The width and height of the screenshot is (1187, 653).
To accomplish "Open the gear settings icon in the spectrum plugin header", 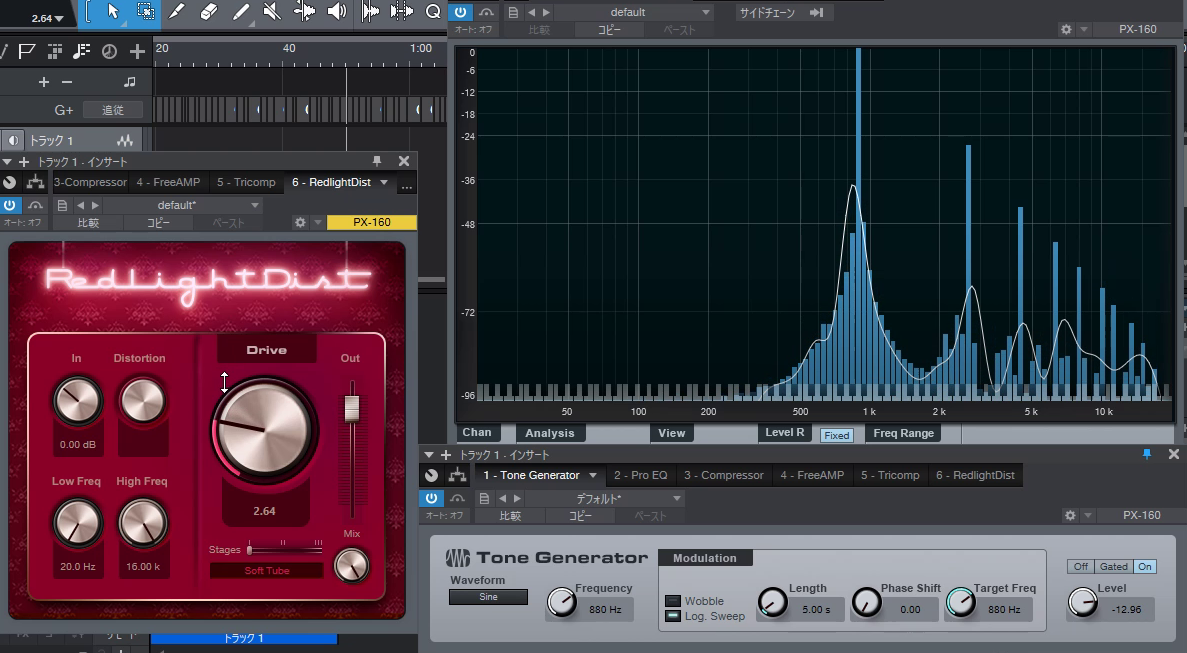I will [x=1066, y=30].
